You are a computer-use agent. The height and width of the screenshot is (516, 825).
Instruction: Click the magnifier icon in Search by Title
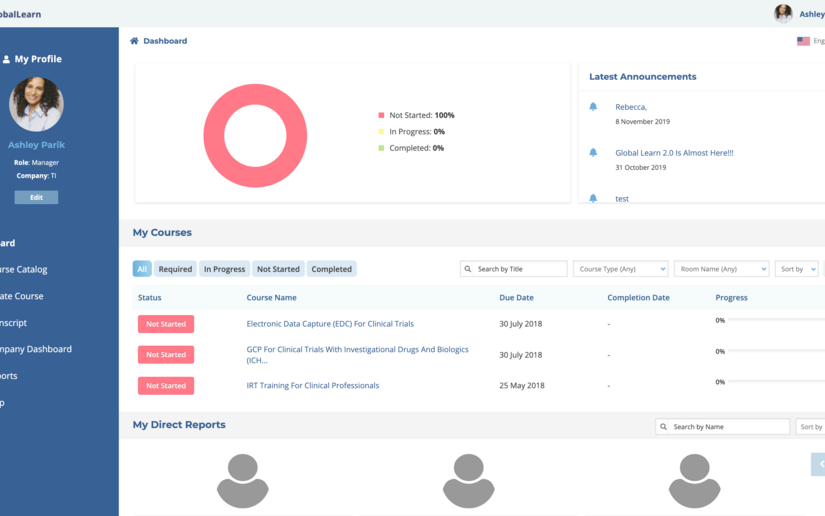click(x=467, y=269)
